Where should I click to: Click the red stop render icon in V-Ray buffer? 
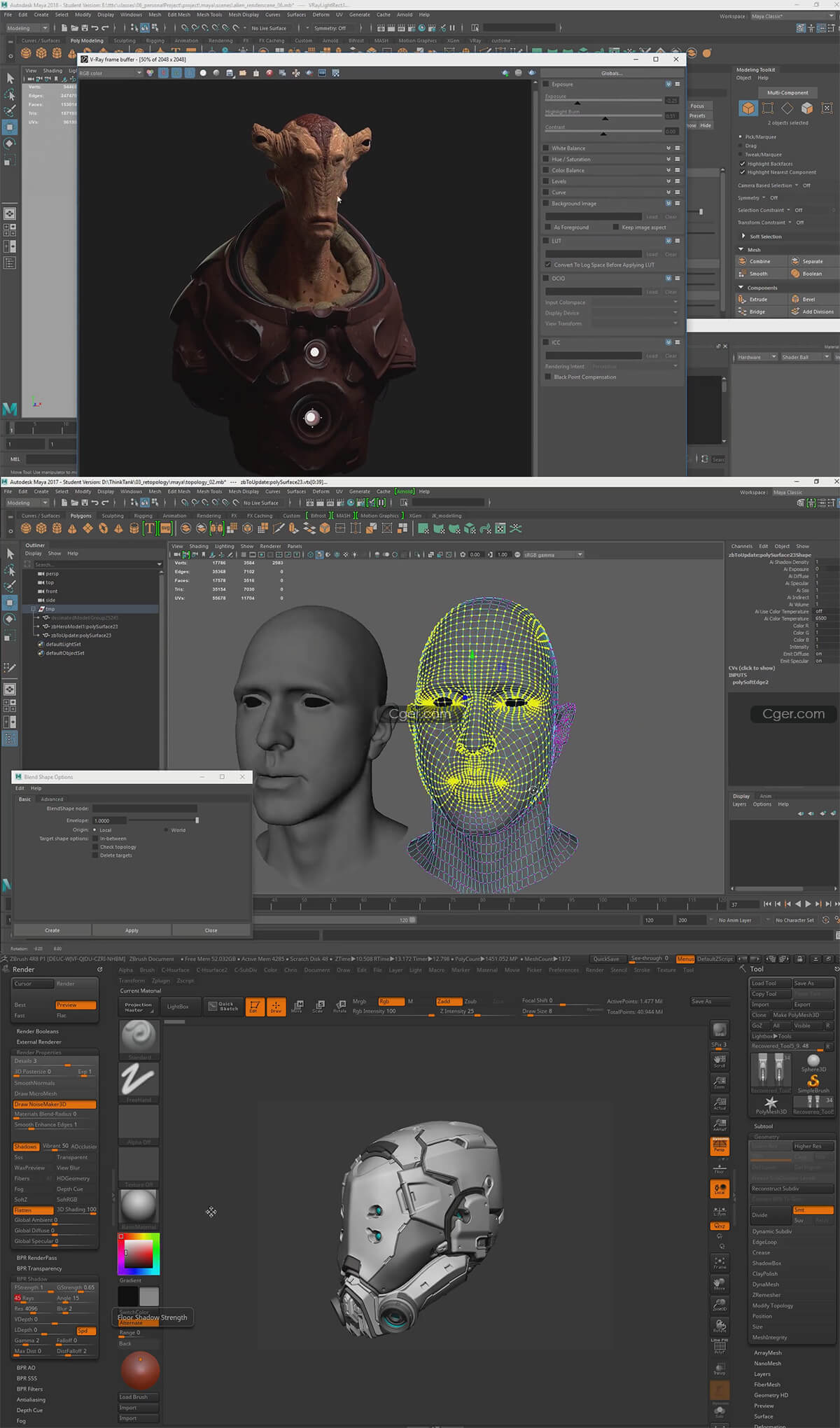point(269,73)
